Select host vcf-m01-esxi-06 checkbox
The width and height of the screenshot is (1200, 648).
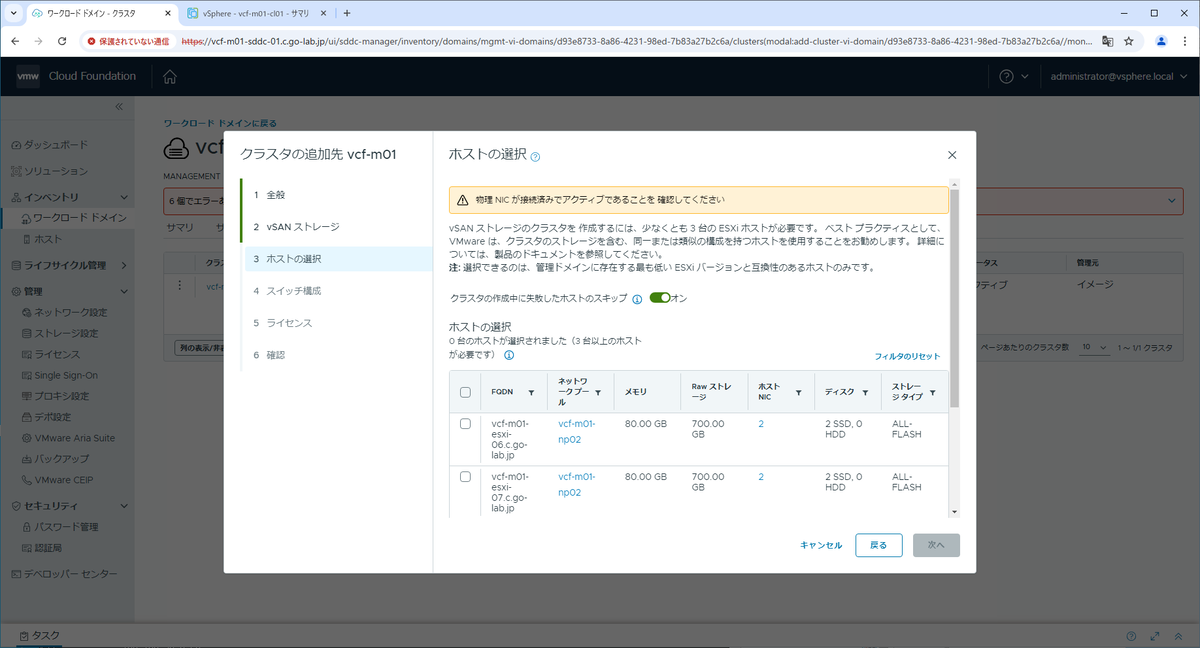[465, 424]
